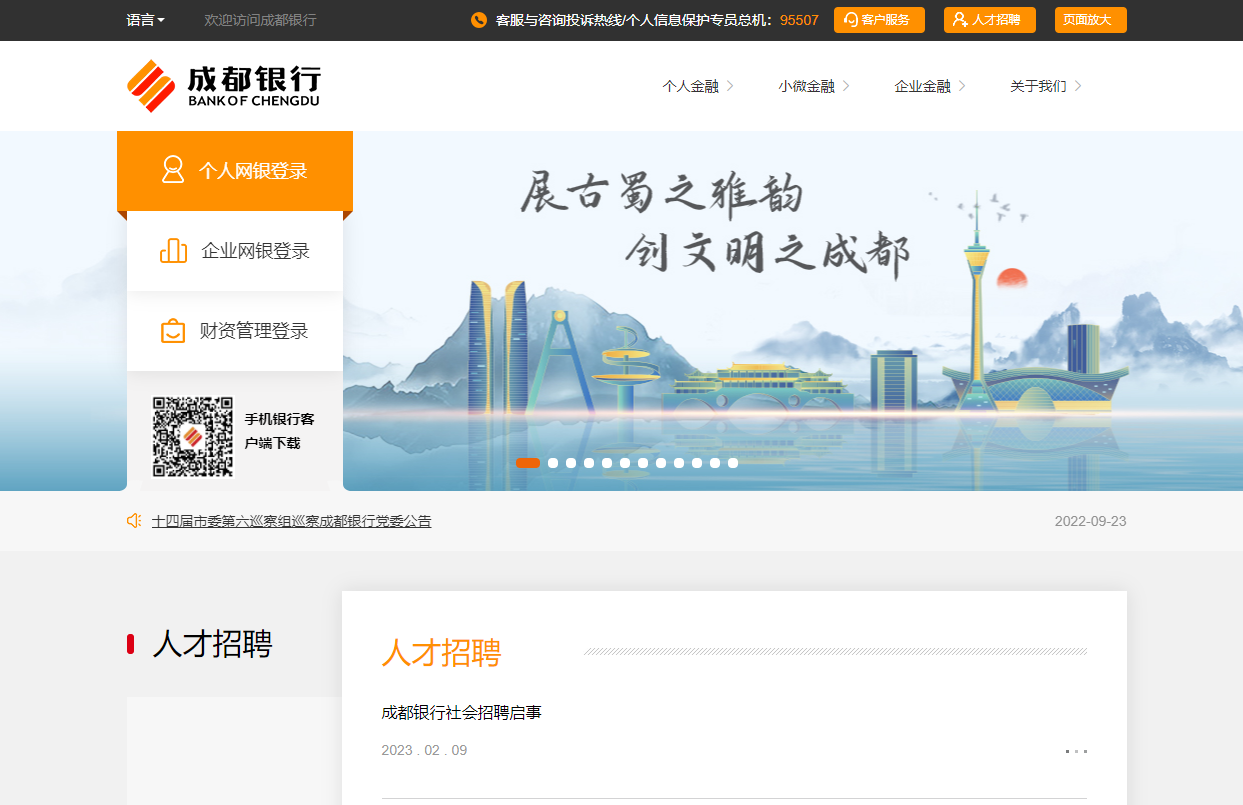1243x805 pixels.
Task: Click 手机银行客户端下载 text
Action: click(280, 431)
